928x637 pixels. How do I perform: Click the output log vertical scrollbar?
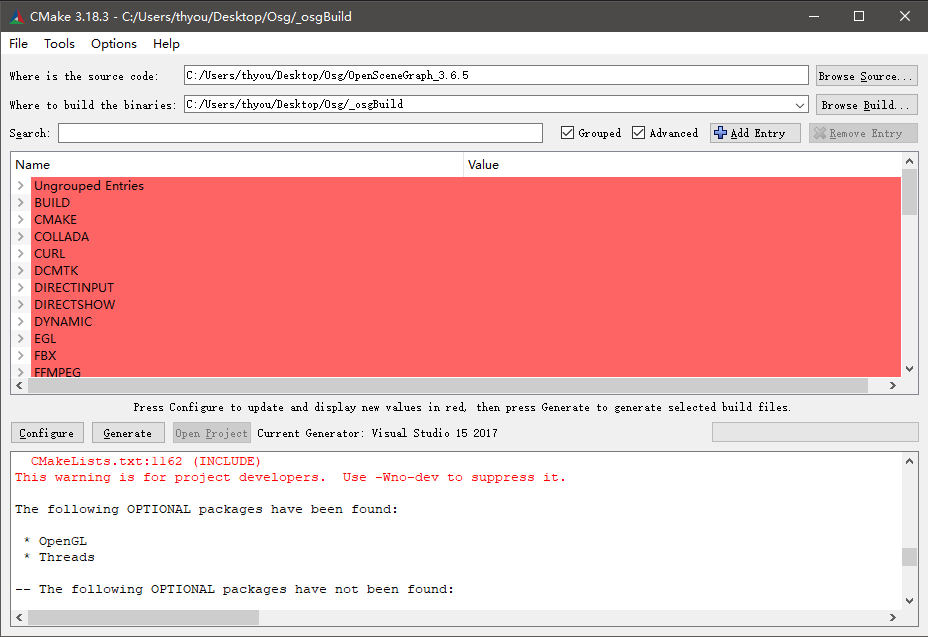click(x=909, y=556)
